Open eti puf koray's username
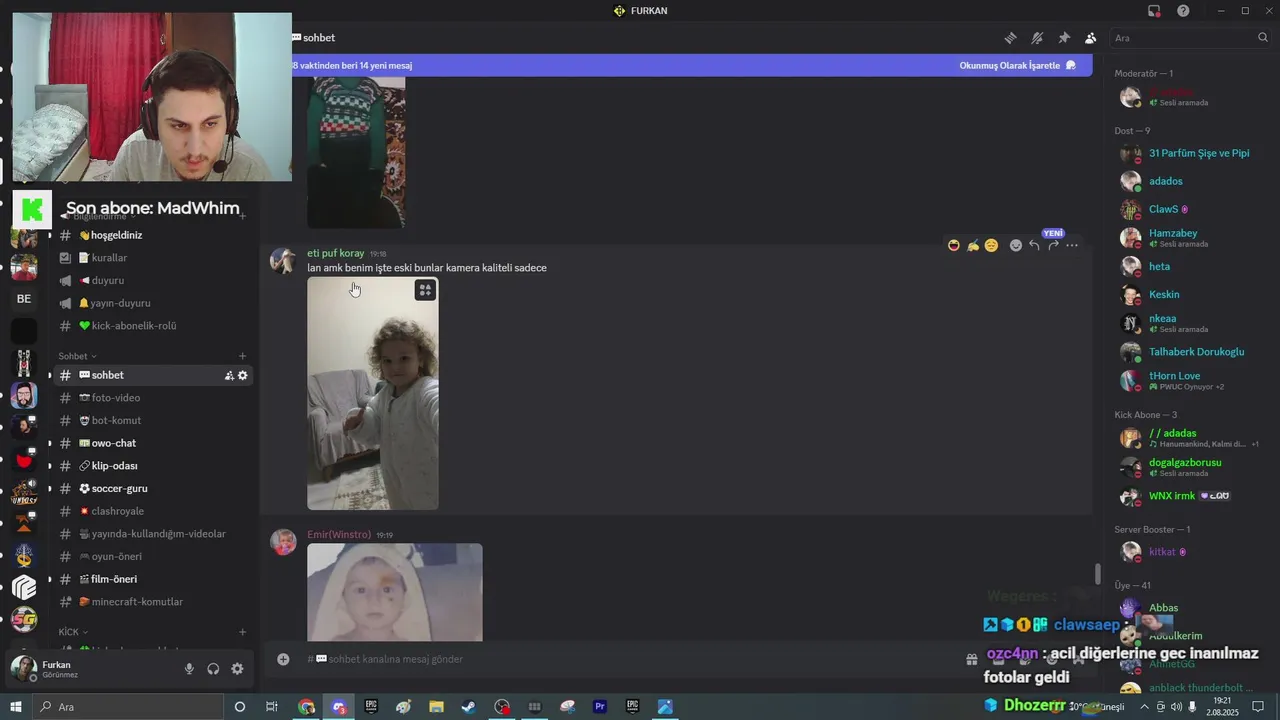1280x720 pixels. (336, 253)
